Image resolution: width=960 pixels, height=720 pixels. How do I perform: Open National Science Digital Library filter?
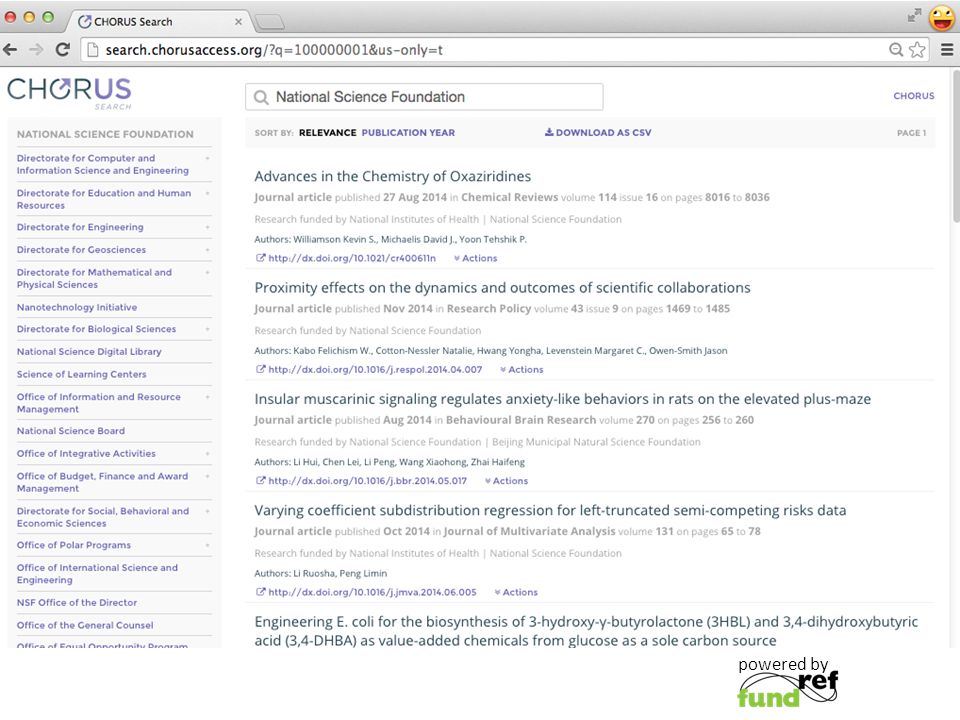point(89,352)
